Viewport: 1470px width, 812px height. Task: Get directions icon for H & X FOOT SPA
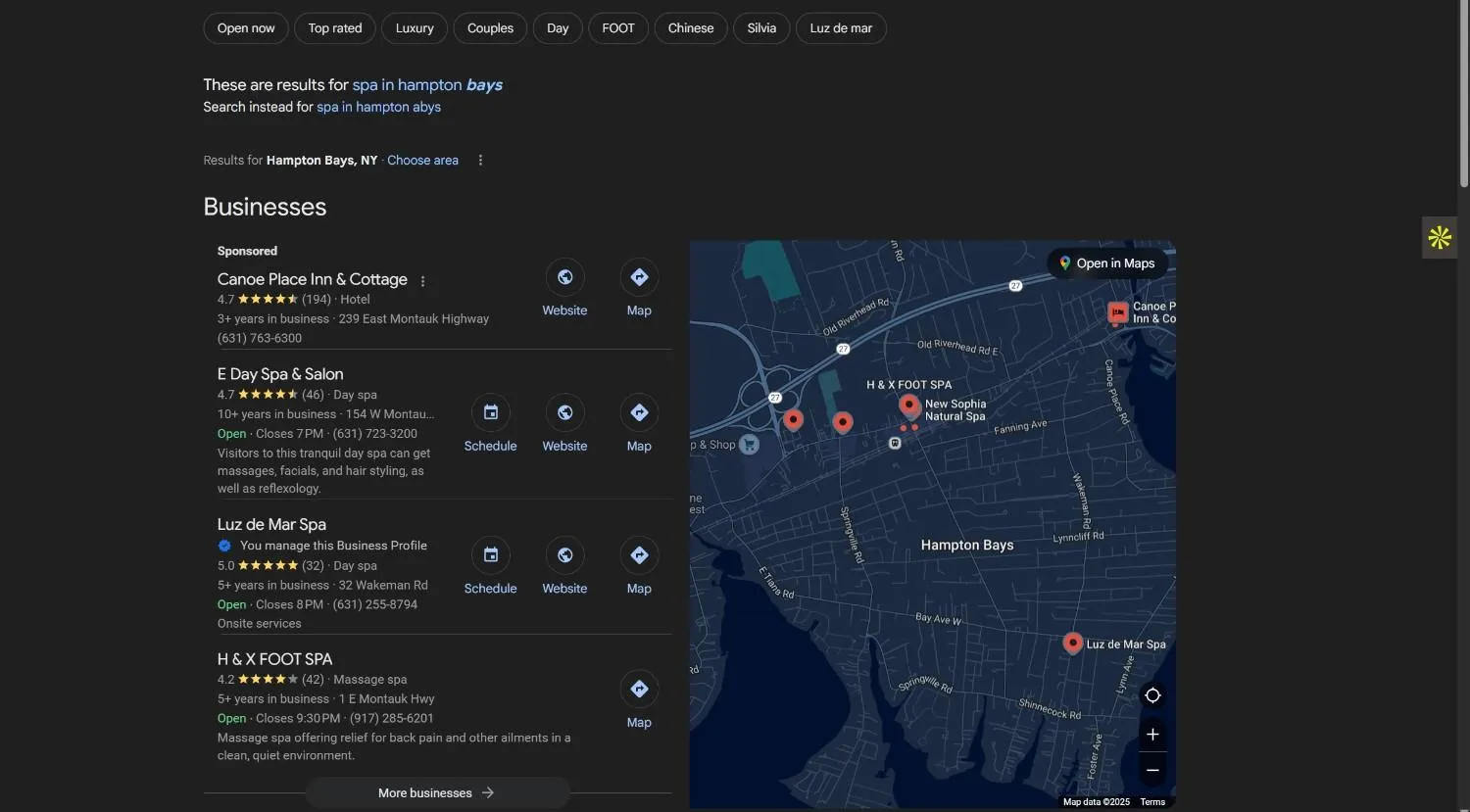[639, 689]
